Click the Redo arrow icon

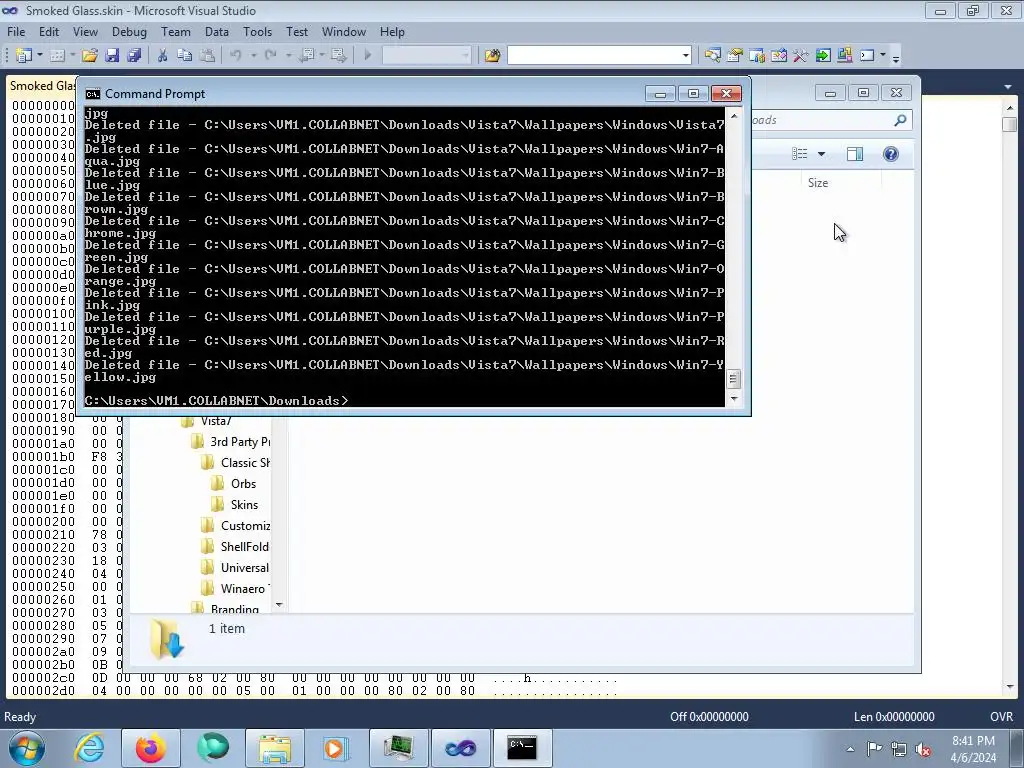point(270,56)
